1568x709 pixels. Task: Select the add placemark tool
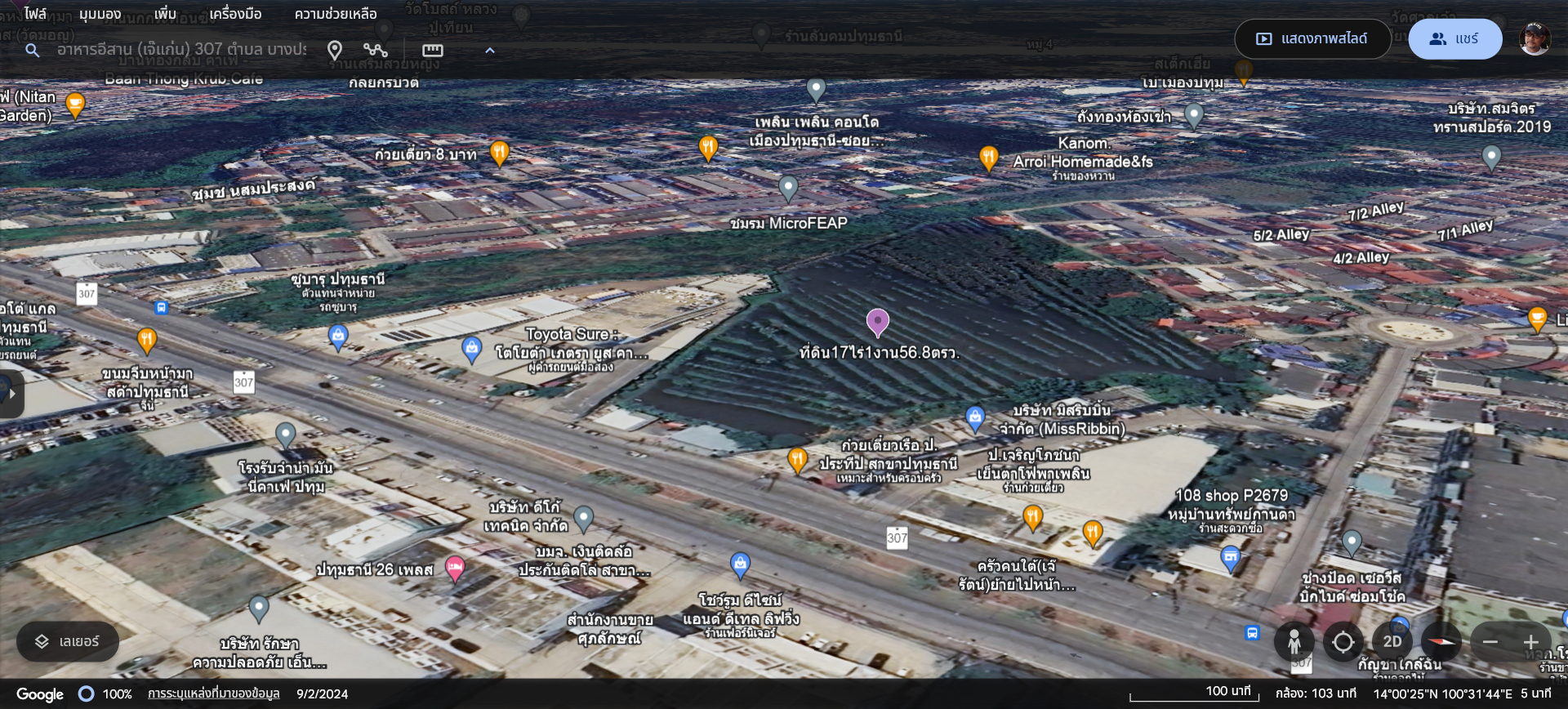[334, 51]
